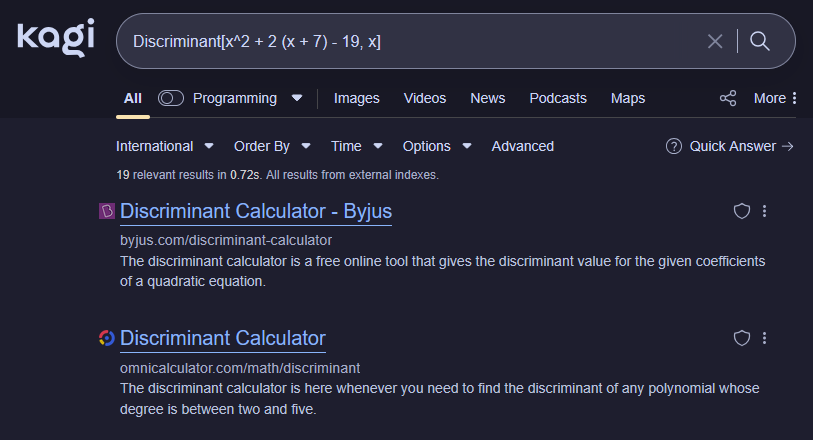Expand the Time filter dropdown
The image size is (813, 440).
[357, 146]
